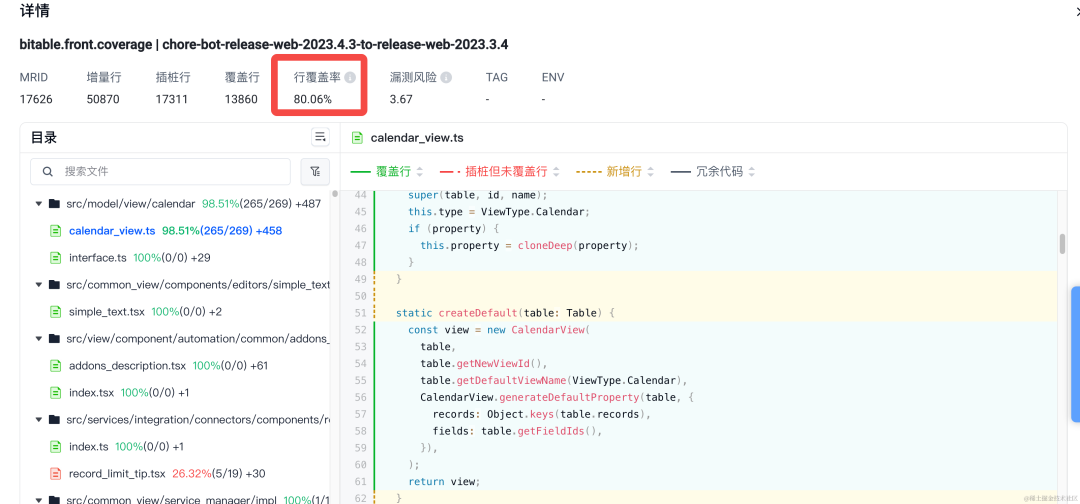Click the info icon next to 漏测风险

tap(446, 77)
